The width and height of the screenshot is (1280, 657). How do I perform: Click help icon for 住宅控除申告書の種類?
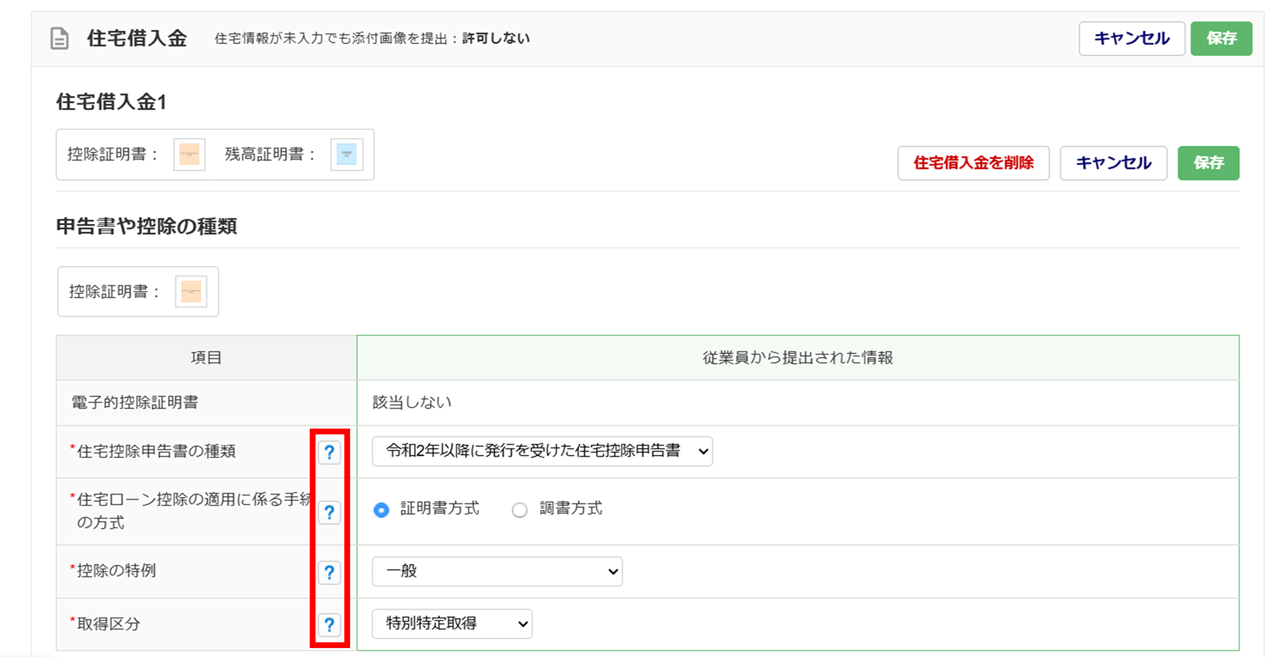pos(329,452)
